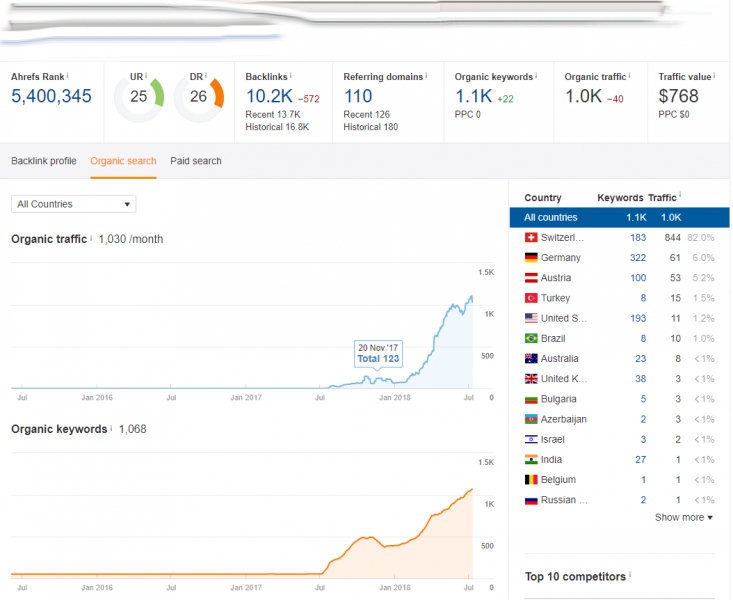
Task: Click the 20 Nov '17 point on traffic chart
Action: click(x=376, y=372)
